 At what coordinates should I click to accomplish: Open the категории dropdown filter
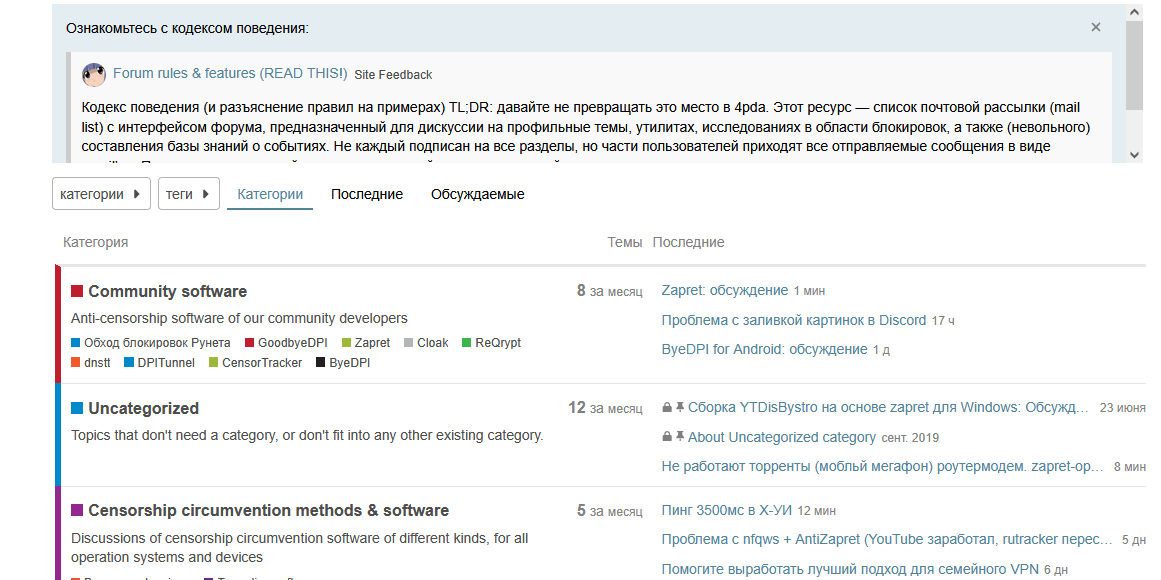coord(101,194)
